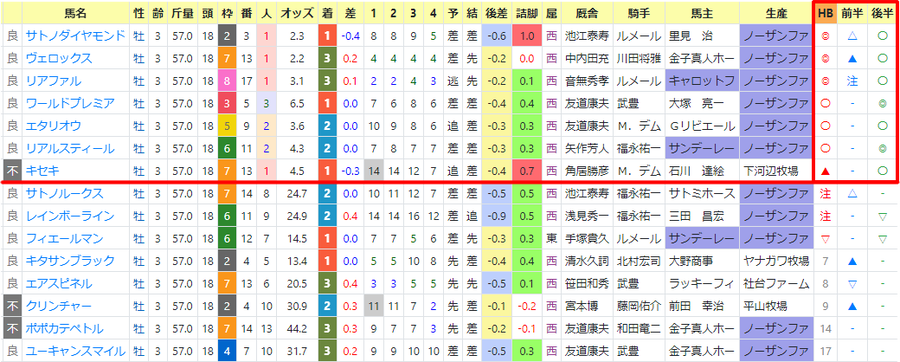This screenshot has width=900, height=362.
Task: Select the trainer cell 音無秀孝
Action: [x=586, y=81]
